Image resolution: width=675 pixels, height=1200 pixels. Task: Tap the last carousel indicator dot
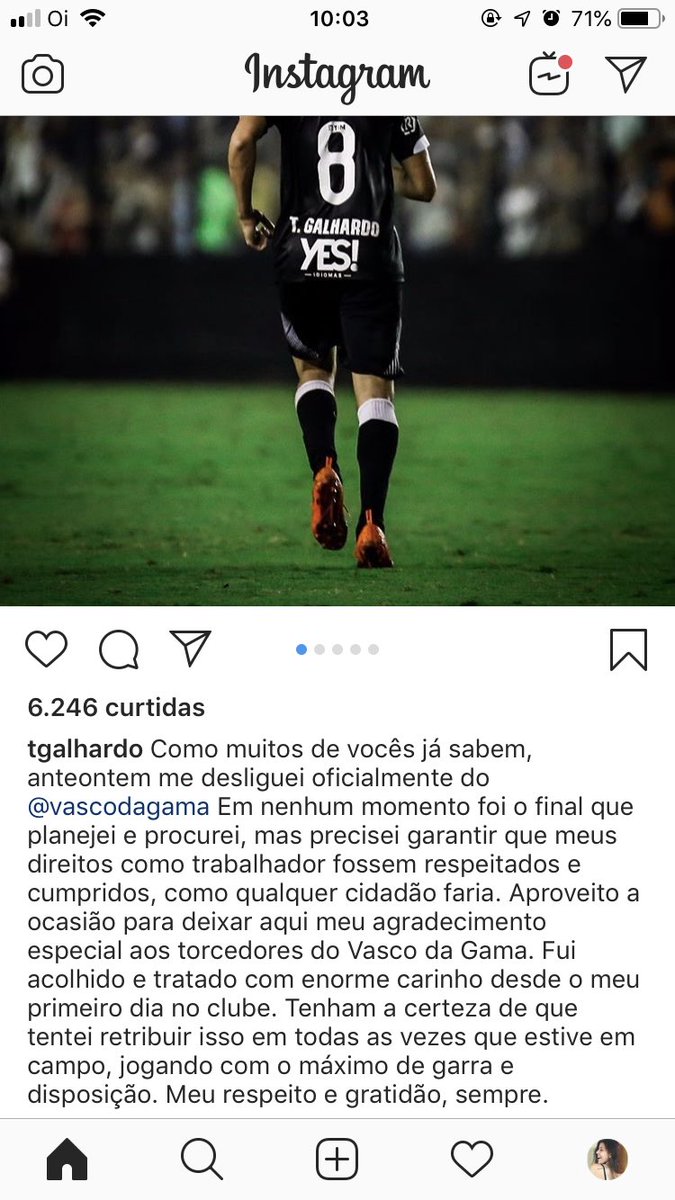[x=373, y=649]
